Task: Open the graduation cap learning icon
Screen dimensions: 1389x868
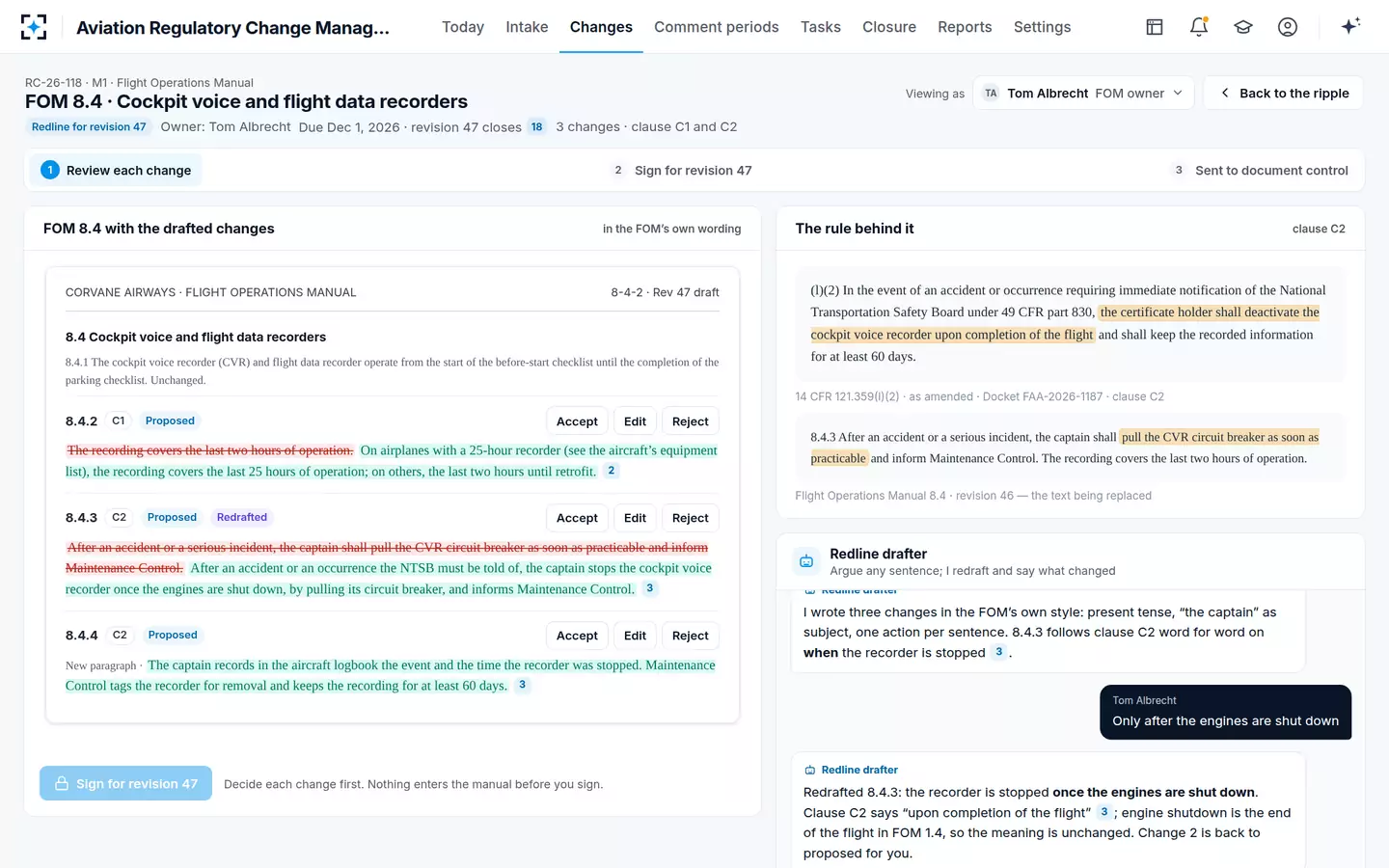Action: 1243,27
